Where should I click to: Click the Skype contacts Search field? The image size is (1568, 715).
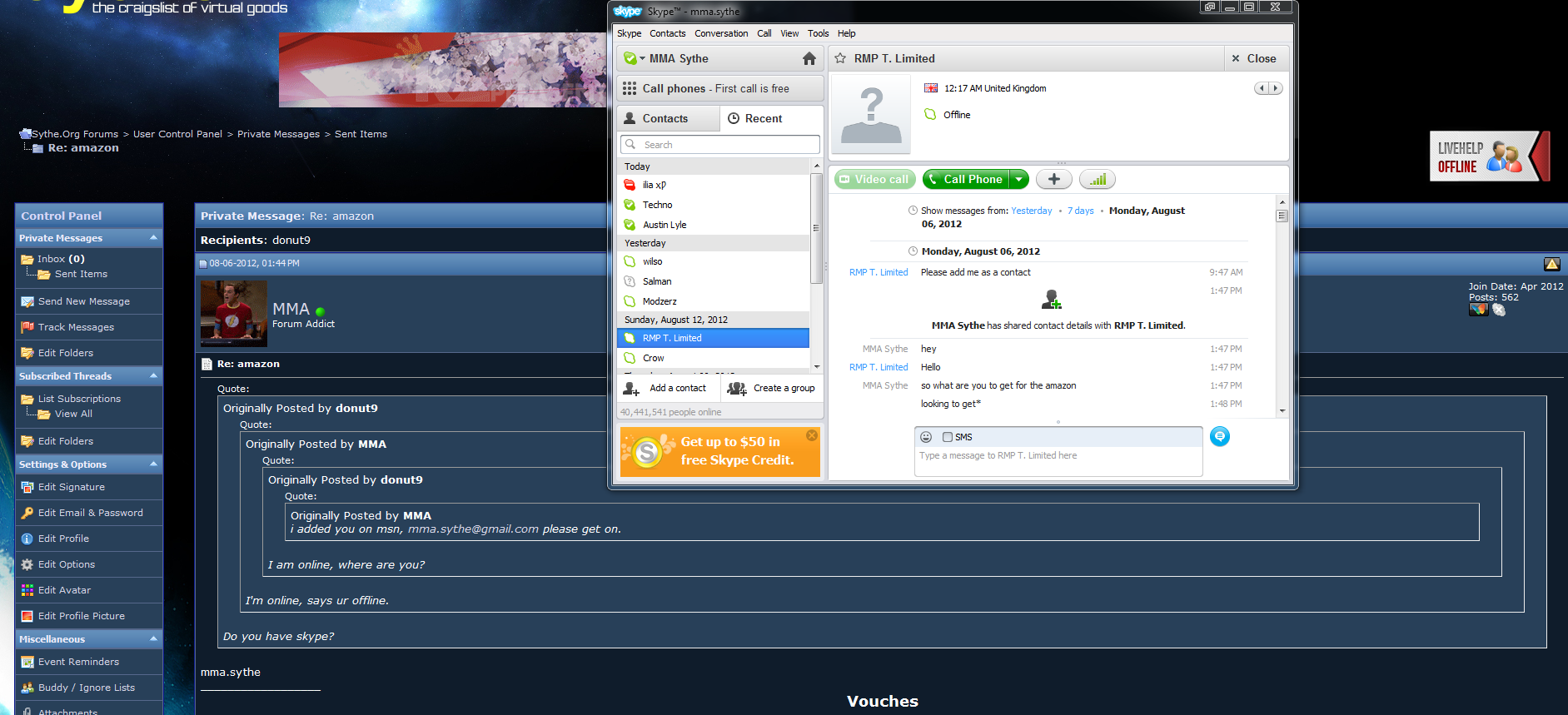[720, 145]
